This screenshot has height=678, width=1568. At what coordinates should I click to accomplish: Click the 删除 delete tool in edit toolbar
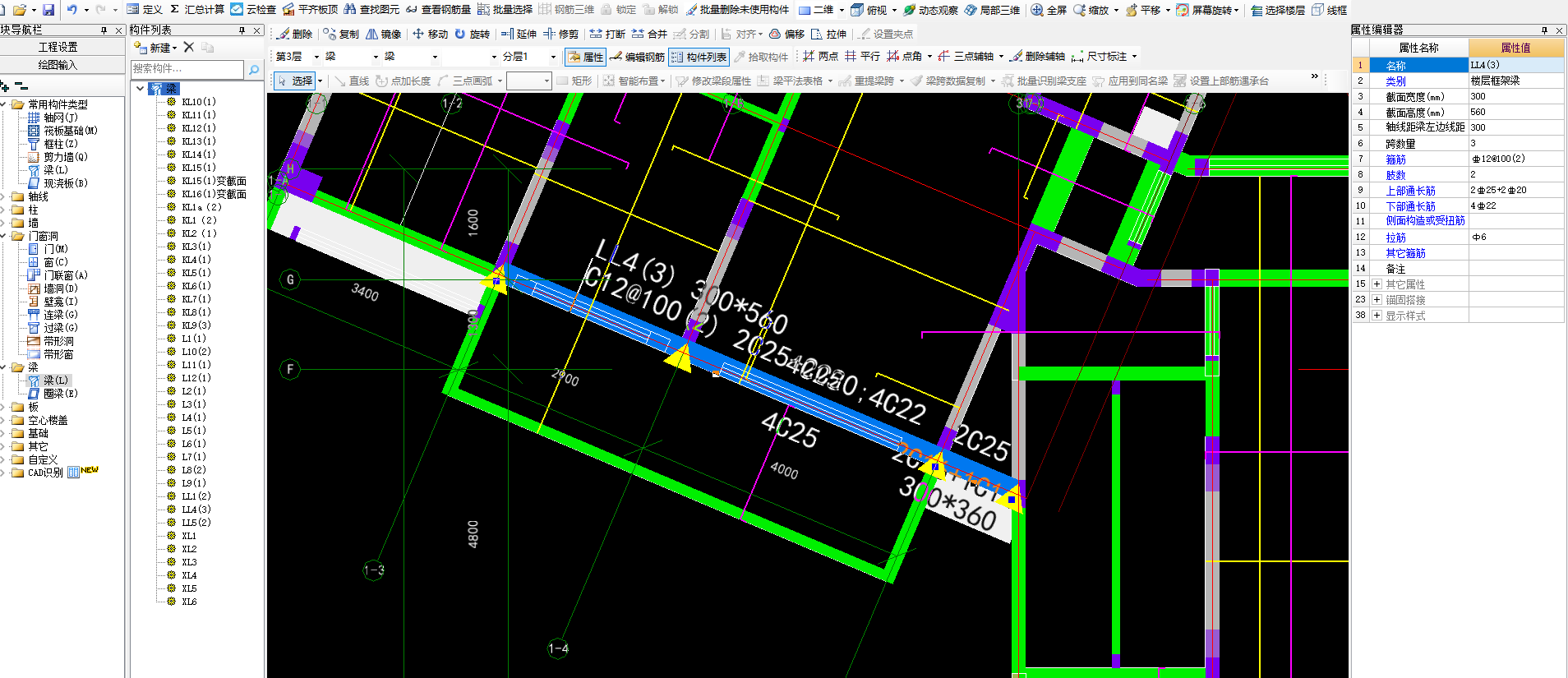pos(294,34)
